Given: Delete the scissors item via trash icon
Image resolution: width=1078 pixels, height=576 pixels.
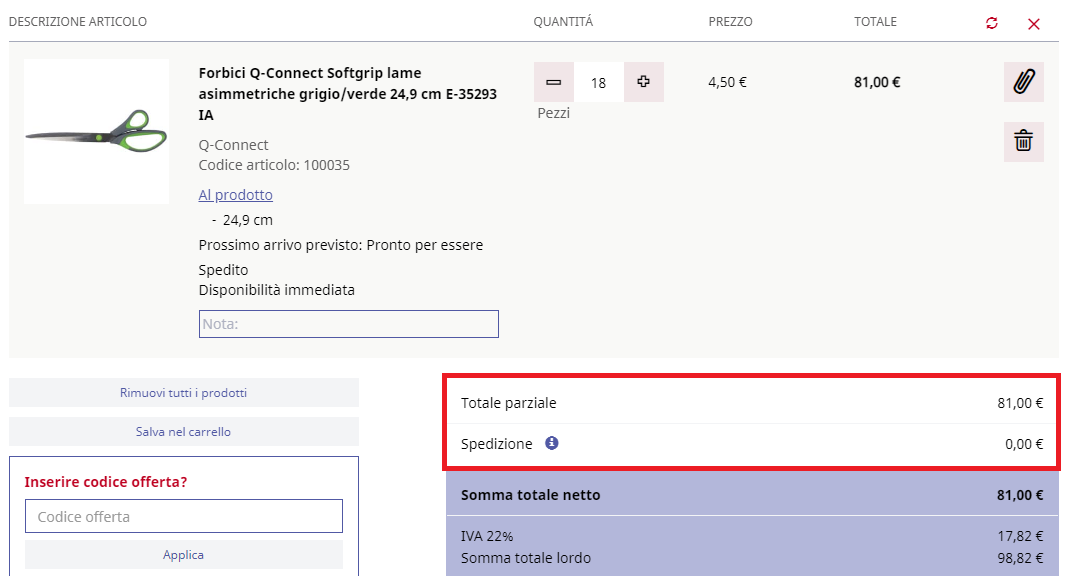Looking at the screenshot, I should (1024, 142).
